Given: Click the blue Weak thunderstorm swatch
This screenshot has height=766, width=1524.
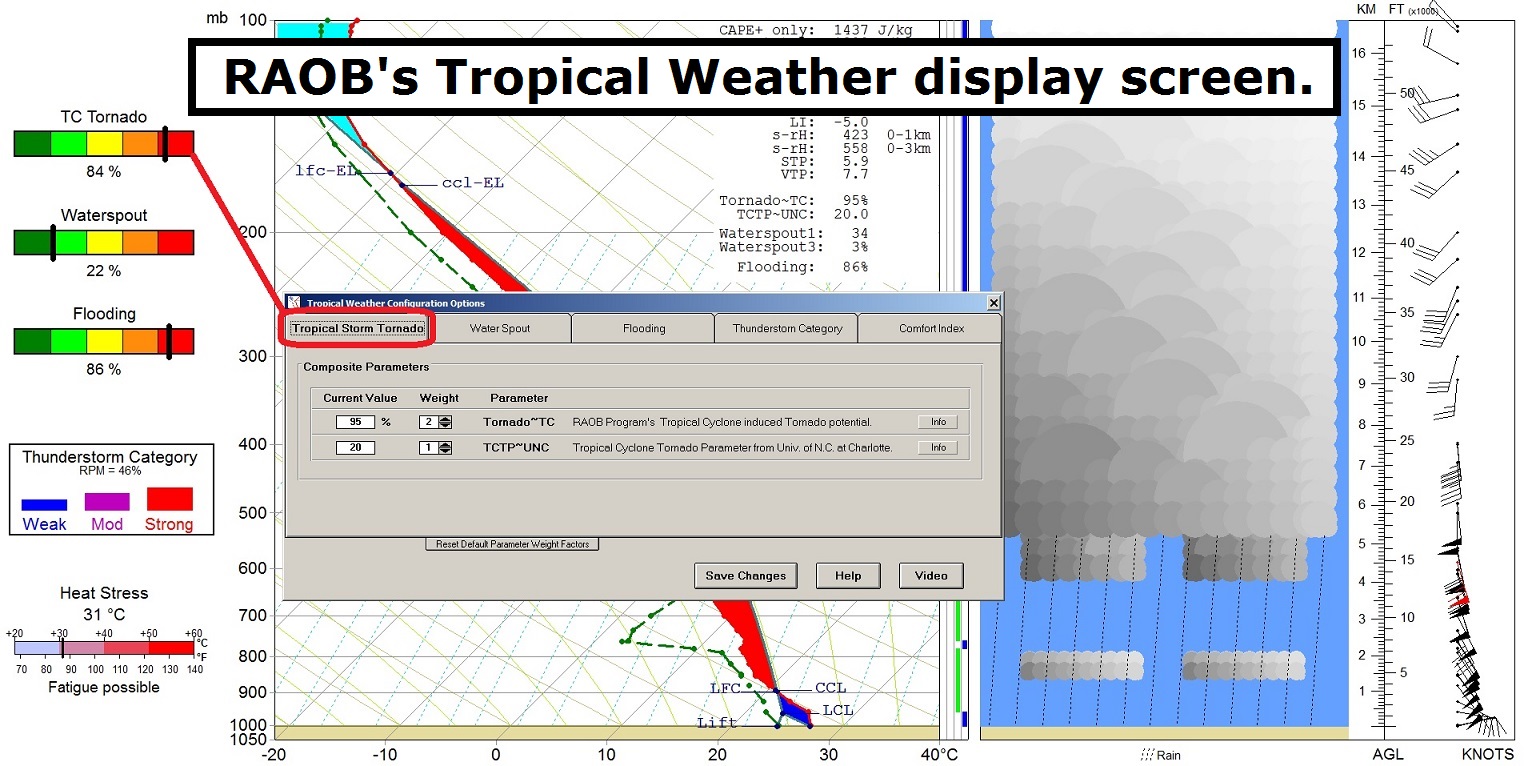Looking at the screenshot, I should [x=44, y=505].
